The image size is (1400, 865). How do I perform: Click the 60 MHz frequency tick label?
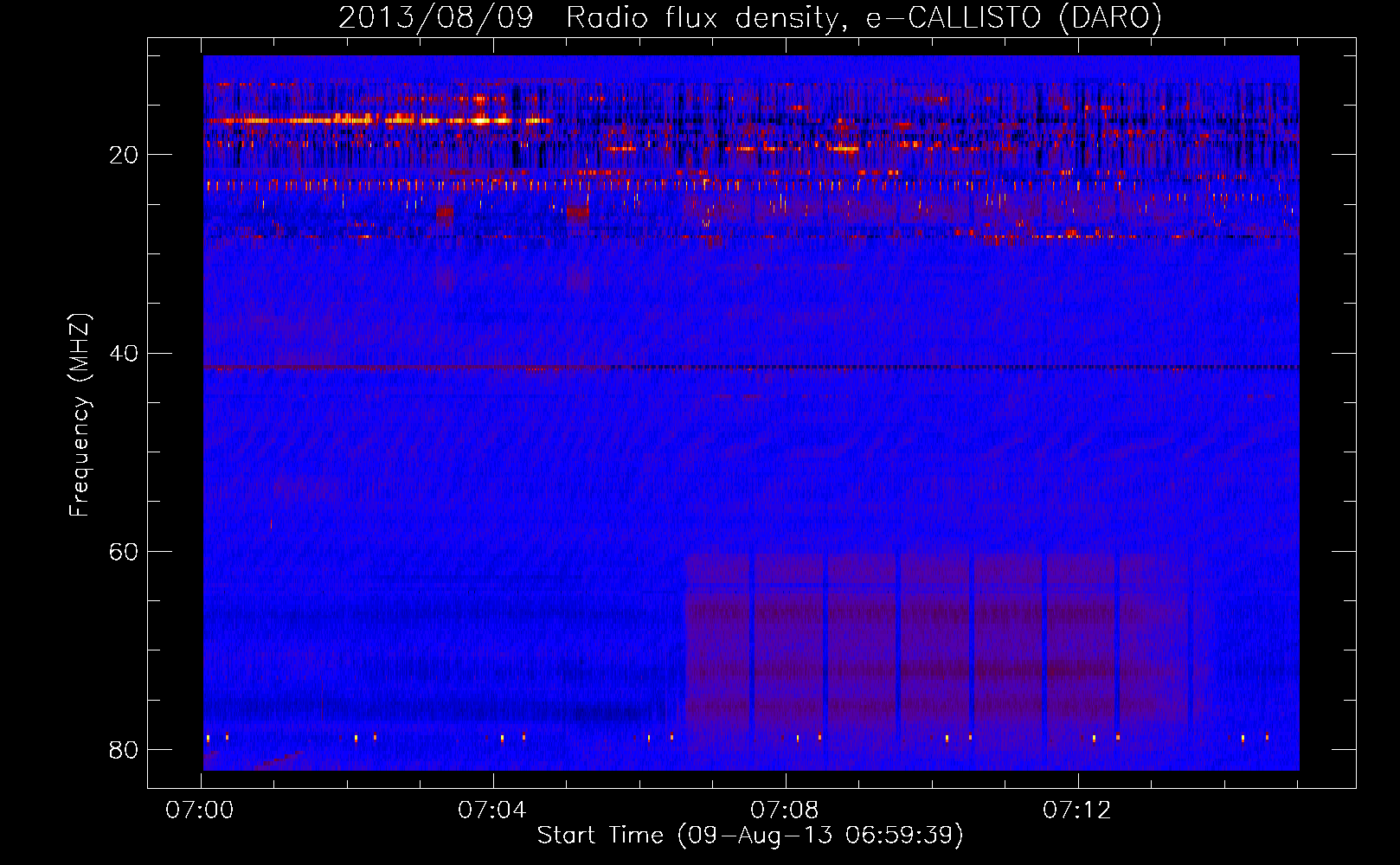pyautogui.click(x=124, y=551)
